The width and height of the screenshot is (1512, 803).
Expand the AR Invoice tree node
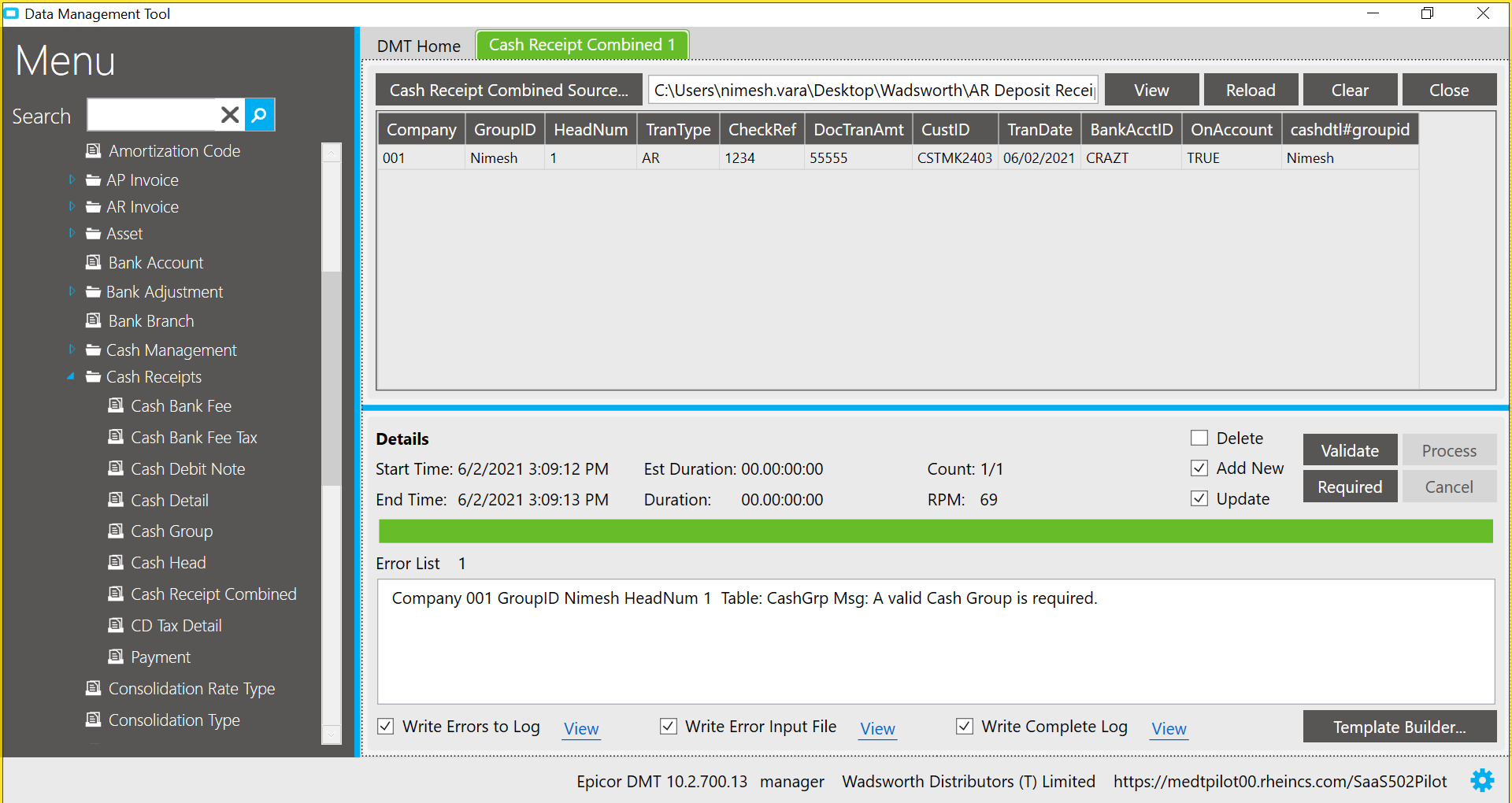[x=72, y=206]
